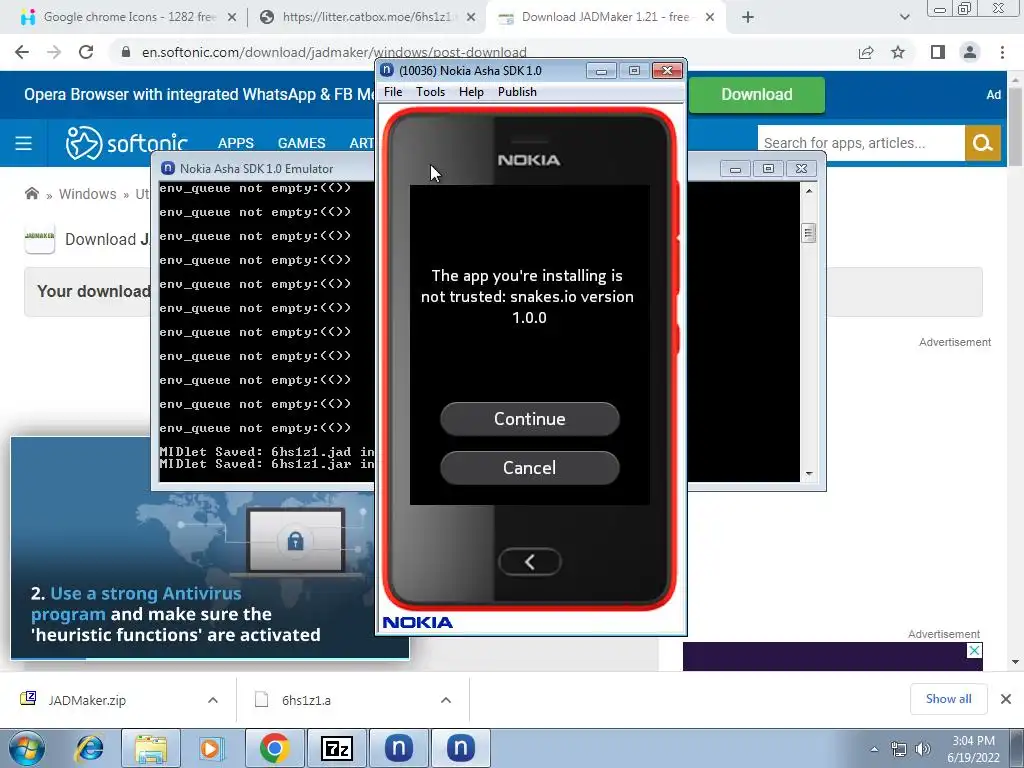Open the Windows Start menu
The image size is (1024, 768).
point(27,748)
